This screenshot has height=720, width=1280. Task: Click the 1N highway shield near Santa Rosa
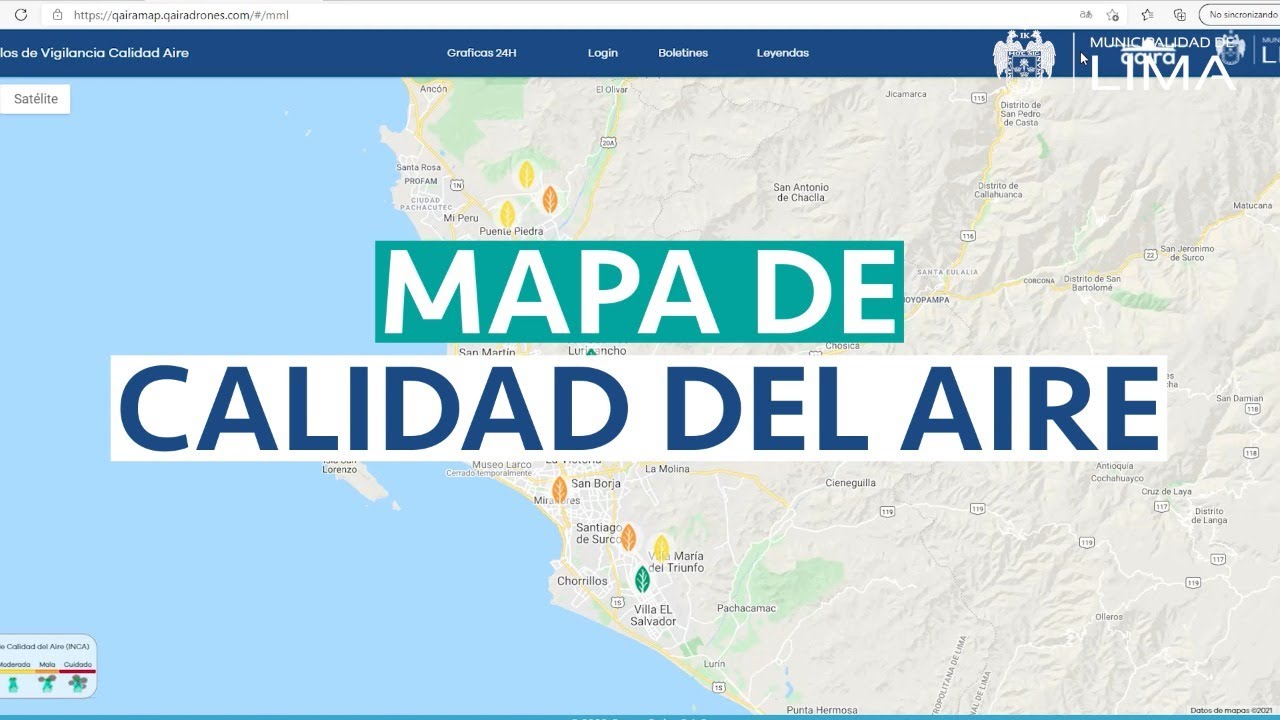coord(457,185)
